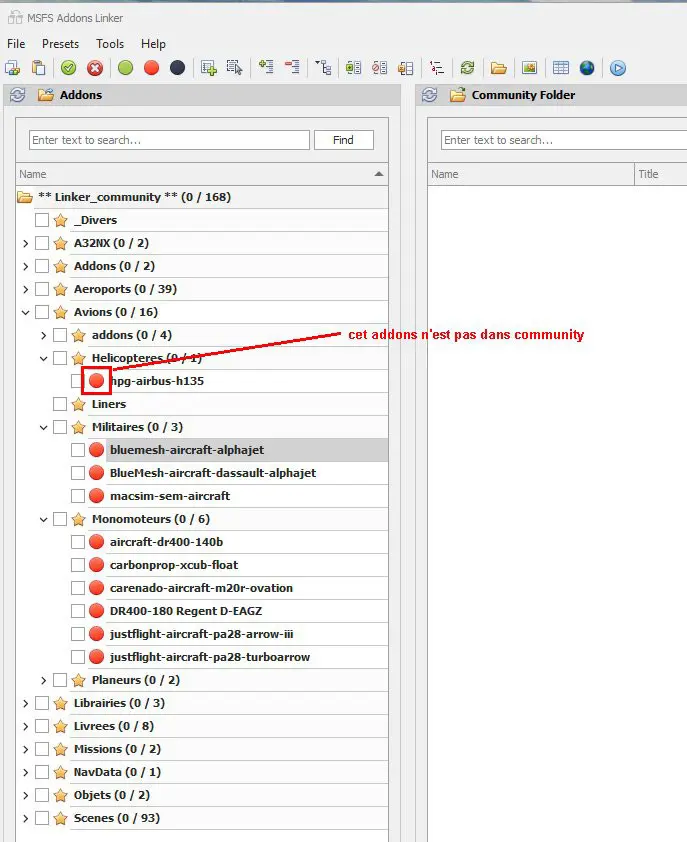Open the Help menu
The height and width of the screenshot is (842, 687).
(x=153, y=43)
